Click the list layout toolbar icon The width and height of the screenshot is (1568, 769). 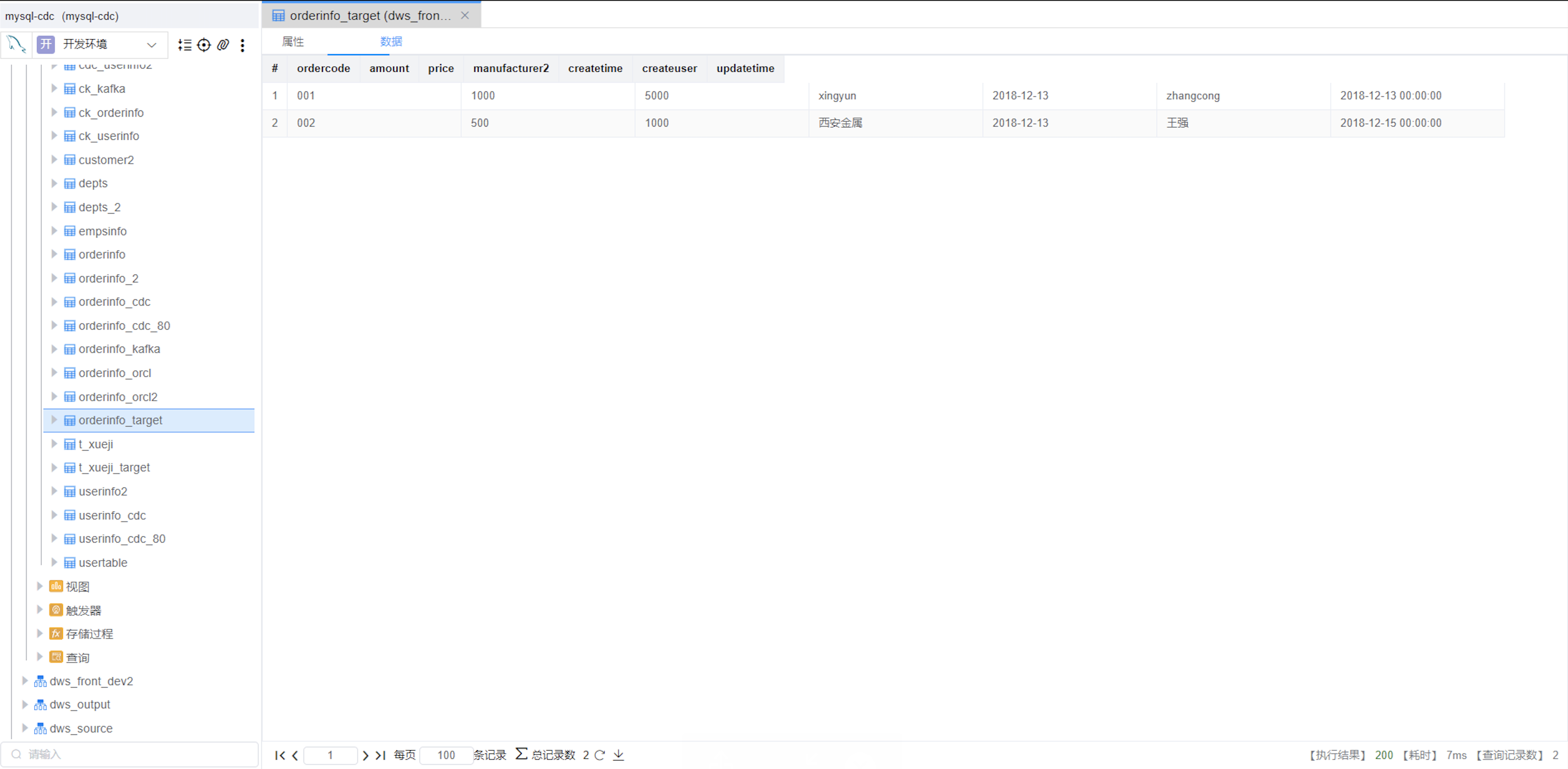coord(184,44)
